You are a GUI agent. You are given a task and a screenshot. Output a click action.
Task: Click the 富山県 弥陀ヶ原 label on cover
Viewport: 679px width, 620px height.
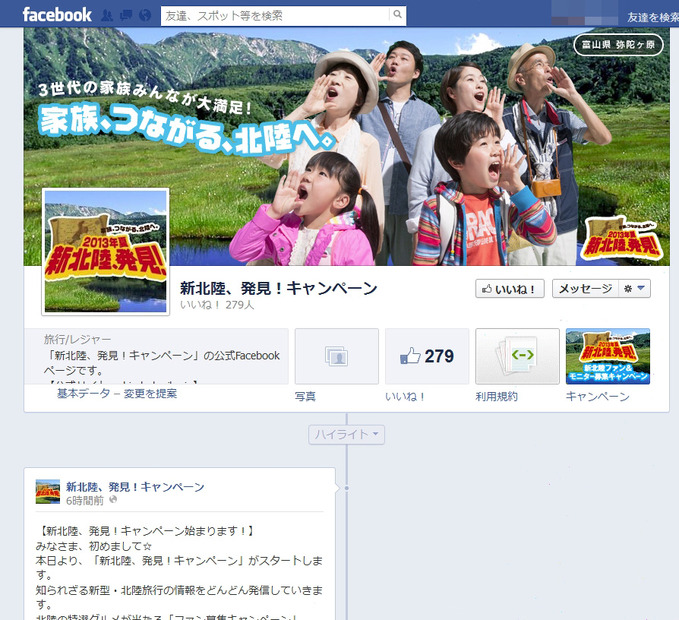pos(618,45)
